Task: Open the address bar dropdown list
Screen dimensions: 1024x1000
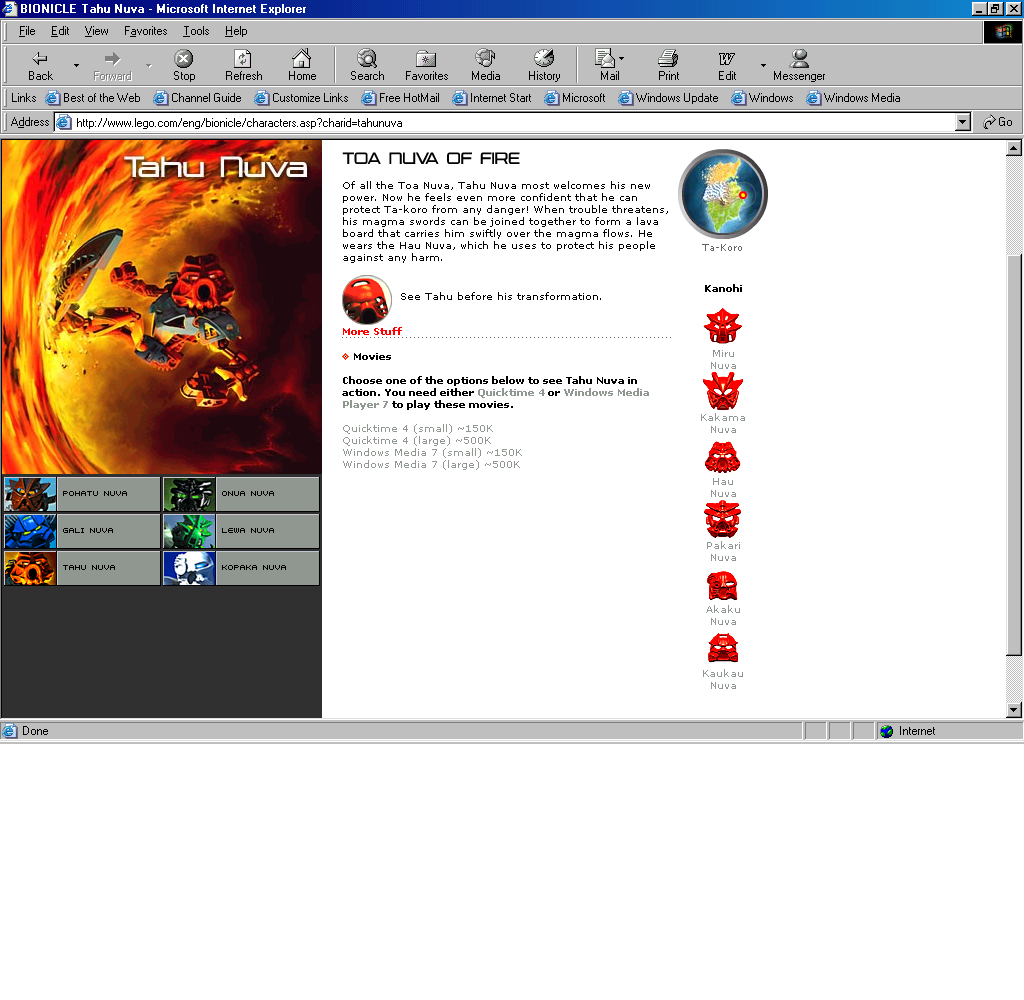Action: 963,122
